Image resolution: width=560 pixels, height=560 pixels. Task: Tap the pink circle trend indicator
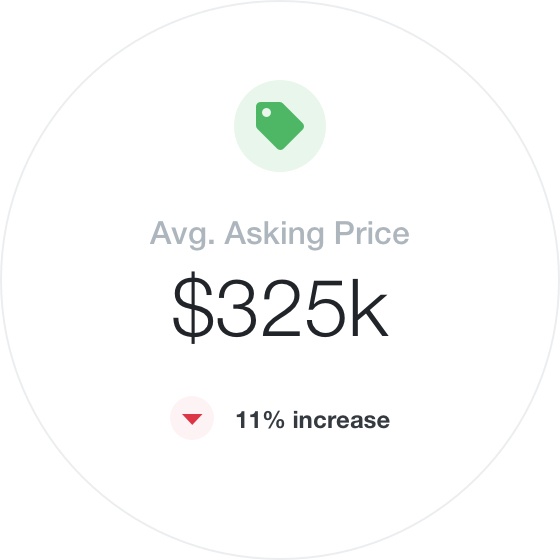192,418
